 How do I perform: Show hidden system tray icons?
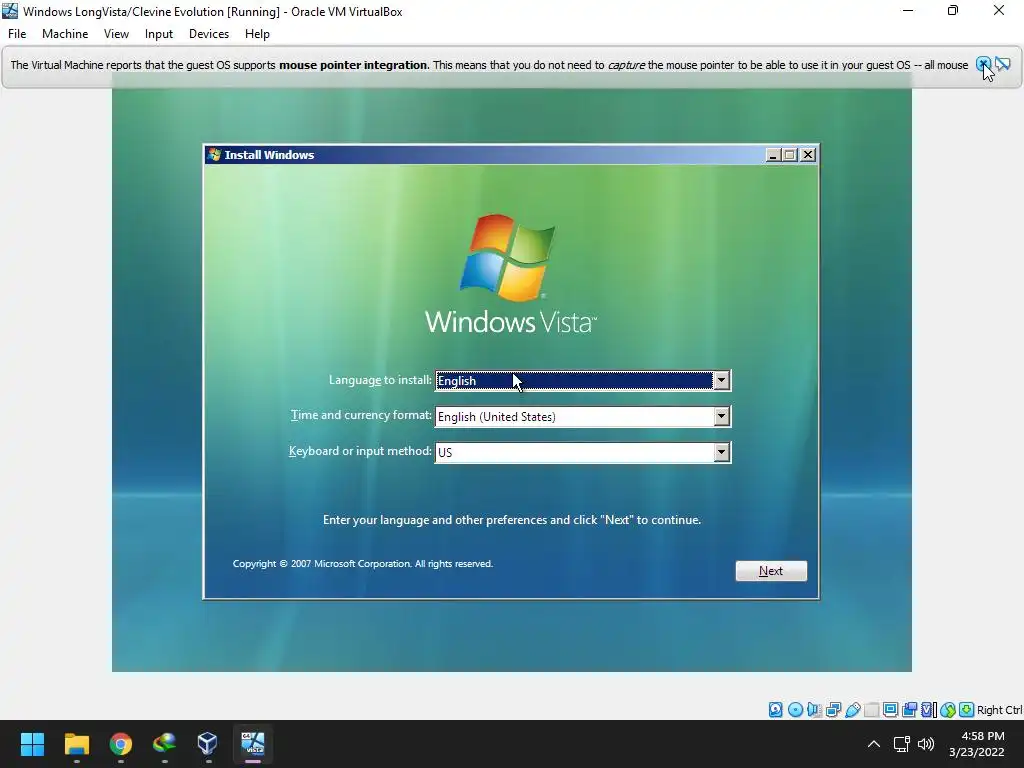point(873,744)
